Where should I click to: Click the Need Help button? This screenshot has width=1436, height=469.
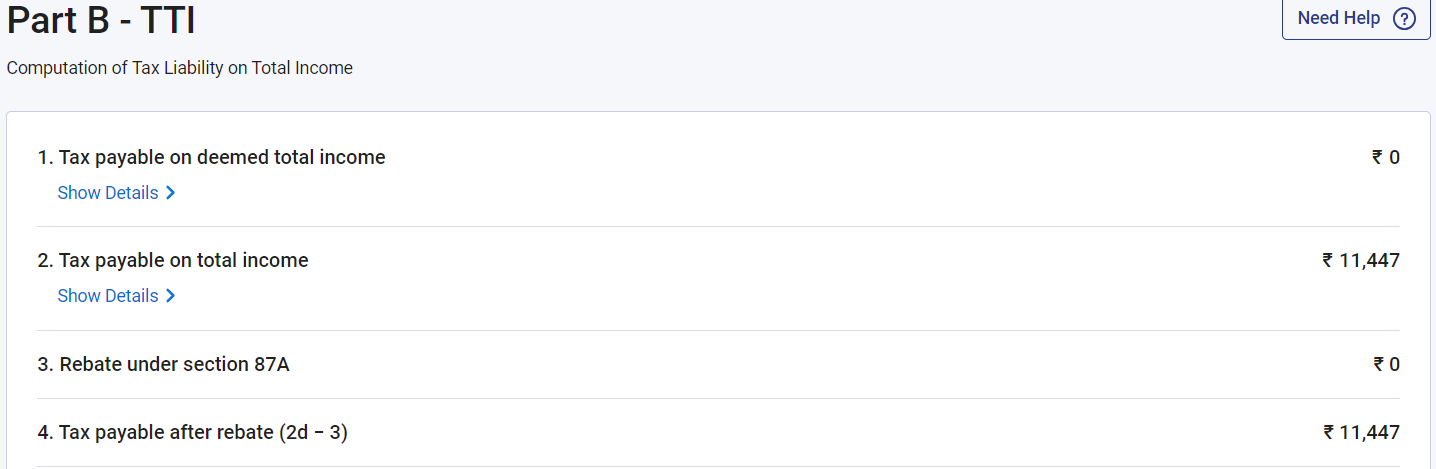(1338, 19)
